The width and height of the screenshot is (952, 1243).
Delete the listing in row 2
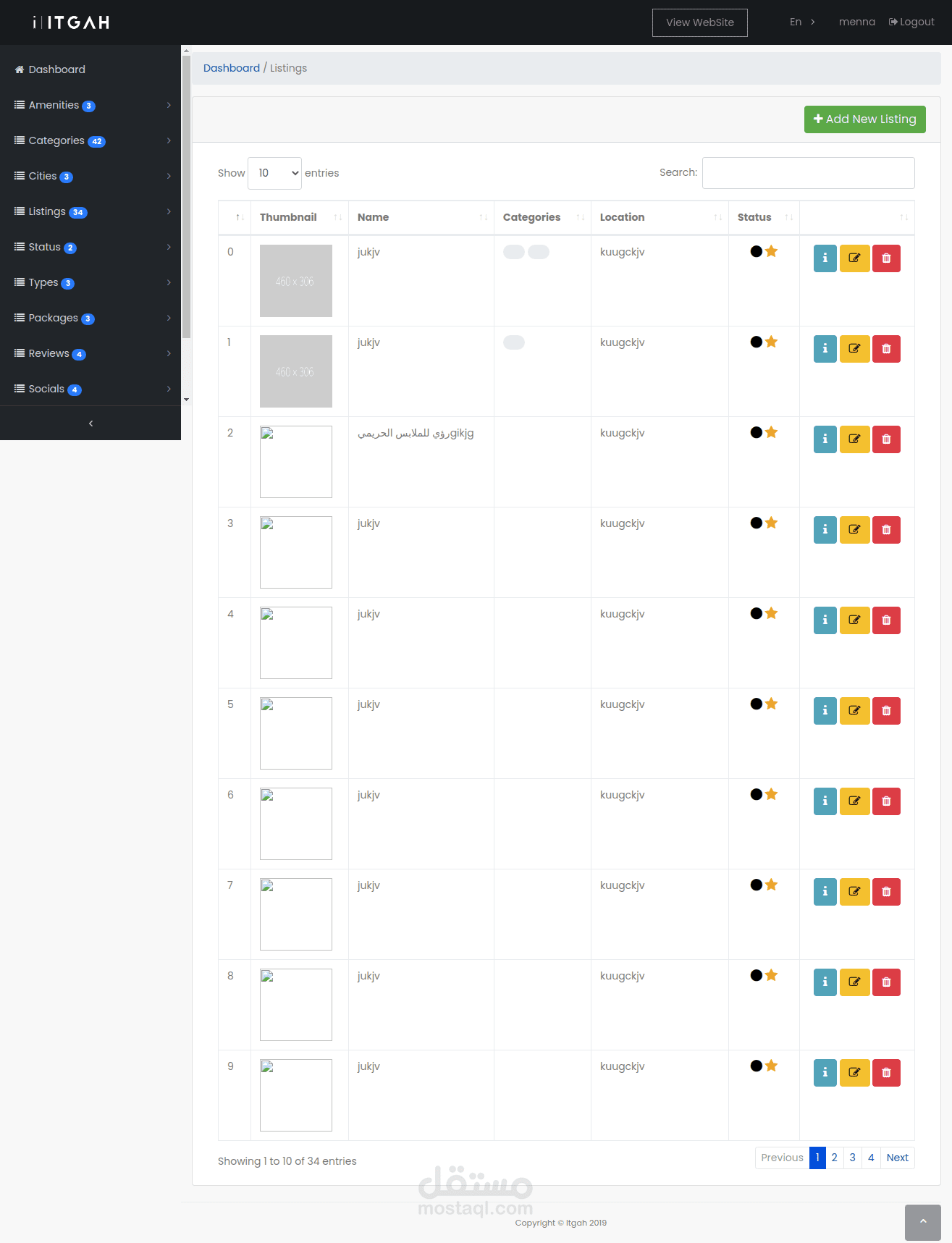(886, 439)
